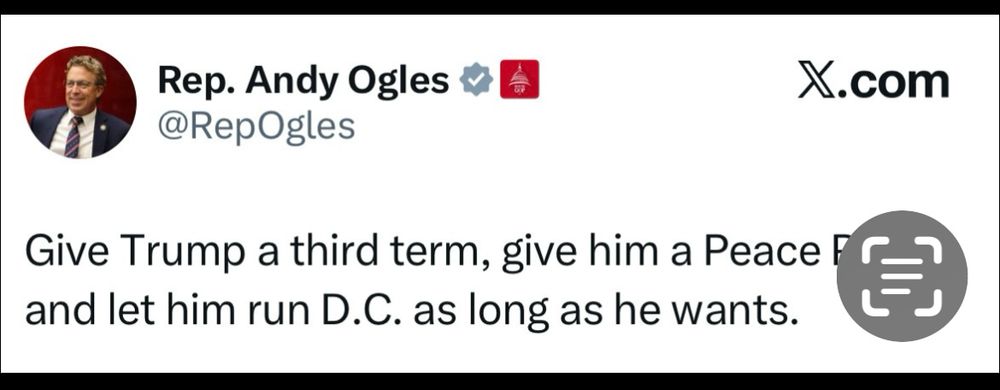Tap the gray text-scan icon
Viewport: 1000px width, 390px height.
[x=902, y=276]
